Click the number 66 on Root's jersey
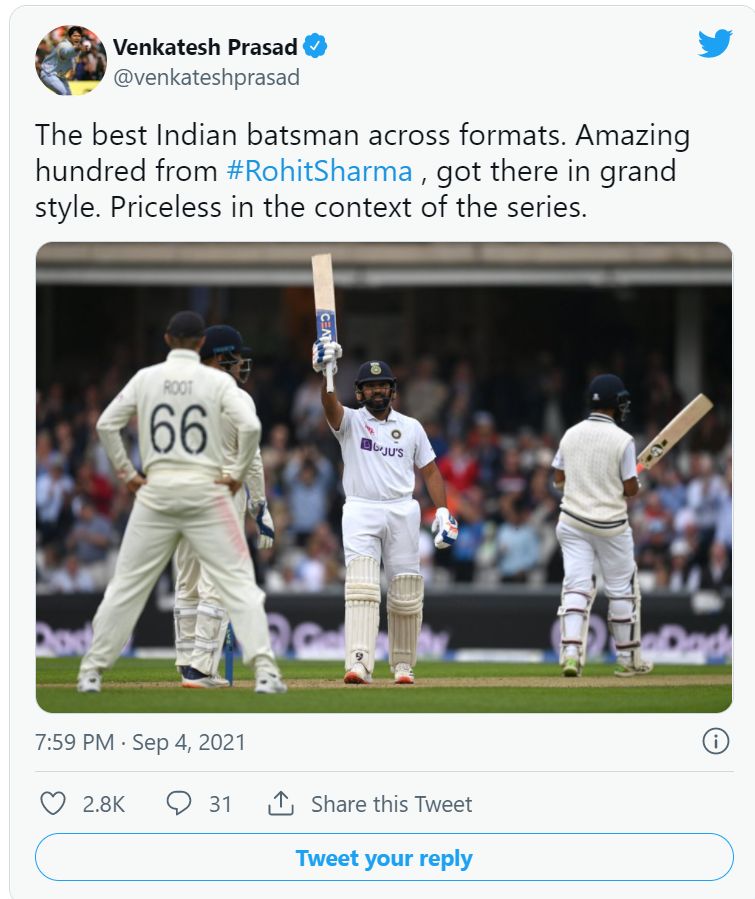Screen dimensions: 755x899 [x=178, y=428]
